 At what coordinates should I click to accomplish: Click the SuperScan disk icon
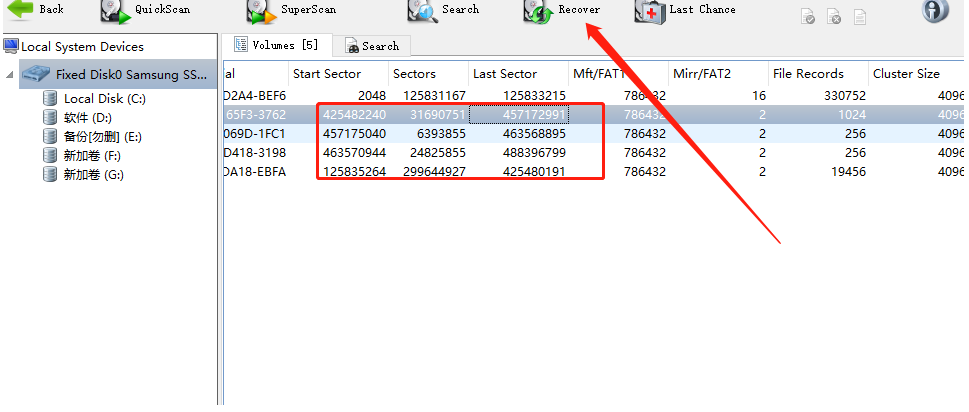coord(261,12)
